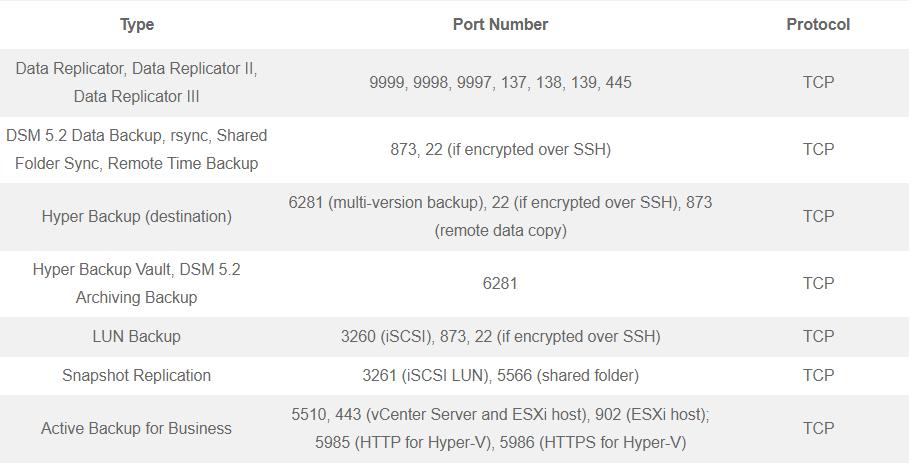
Task: Click the lone 6281 port cell
Action: click(500, 283)
